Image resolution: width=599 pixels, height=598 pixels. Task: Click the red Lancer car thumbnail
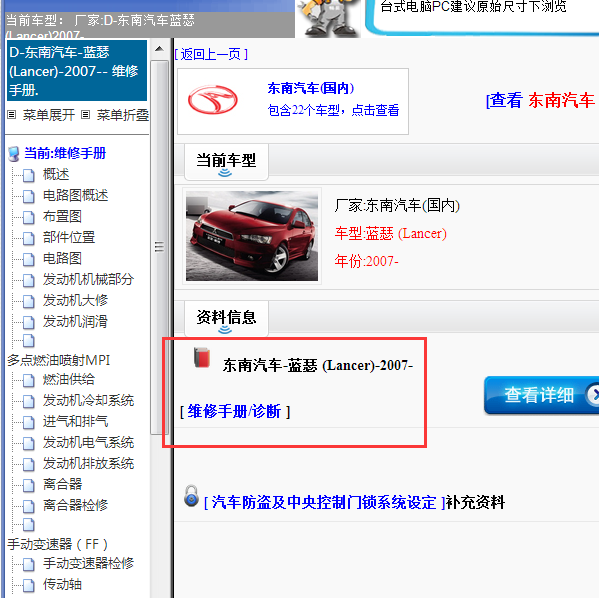[x=252, y=236]
